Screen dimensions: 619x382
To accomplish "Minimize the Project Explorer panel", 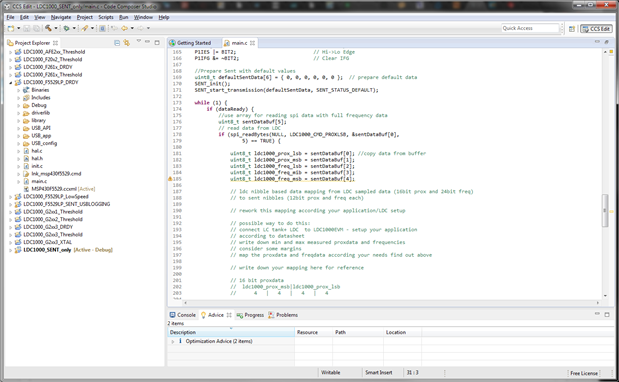I will pyautogui.click(x=147, y=42).
